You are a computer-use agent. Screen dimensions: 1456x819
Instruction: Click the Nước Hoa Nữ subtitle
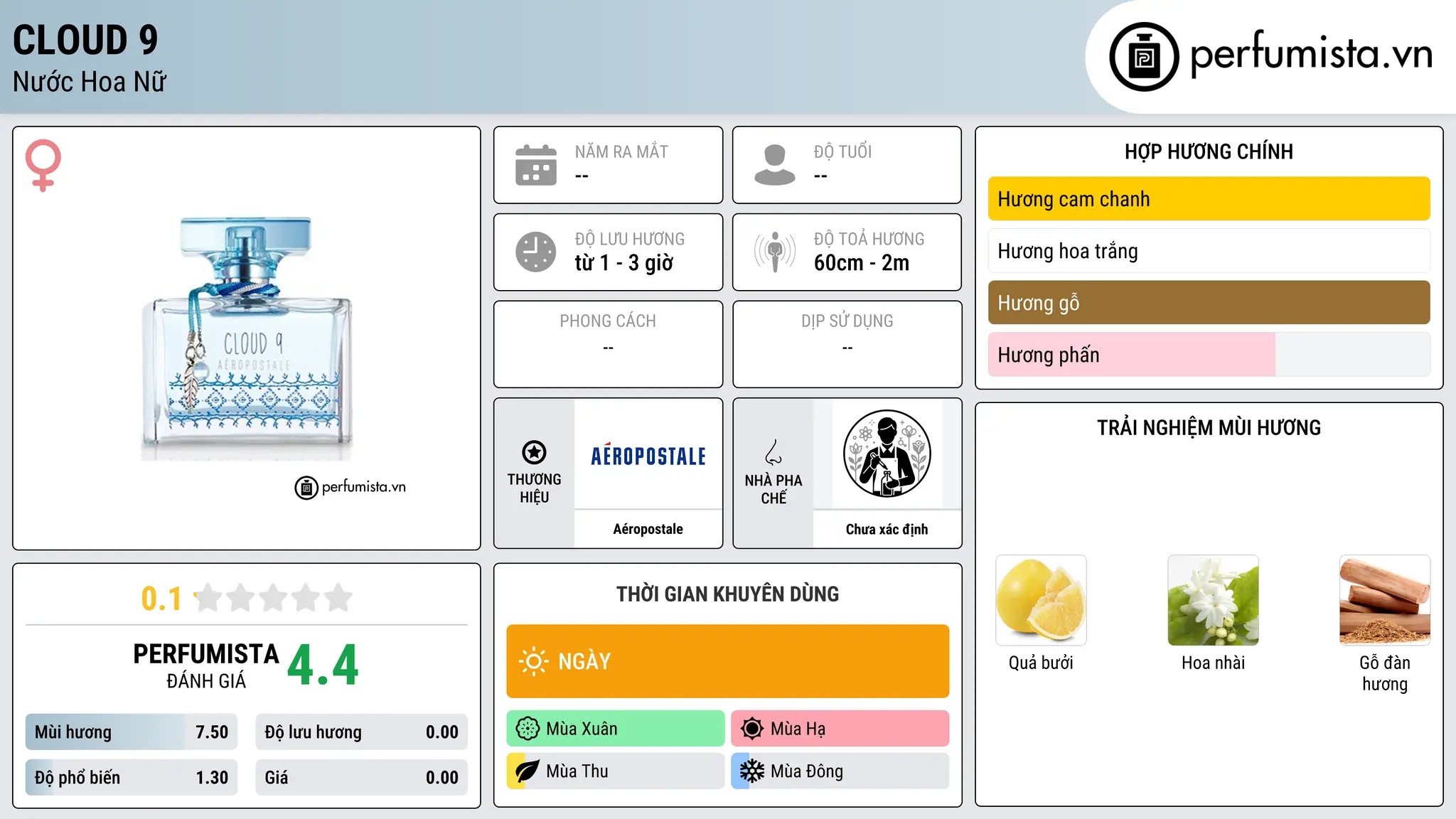[x=90, y=82]
